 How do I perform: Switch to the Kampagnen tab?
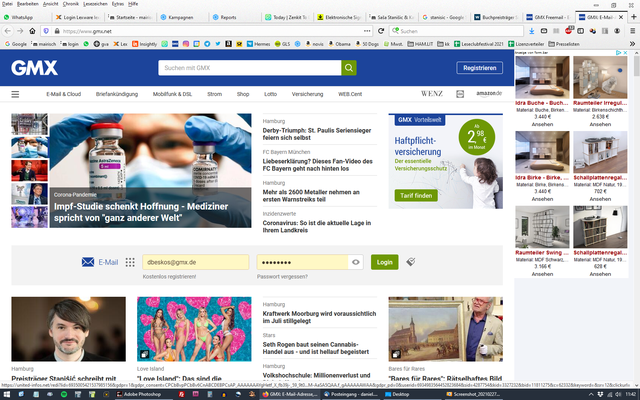[x=184, y=17]
